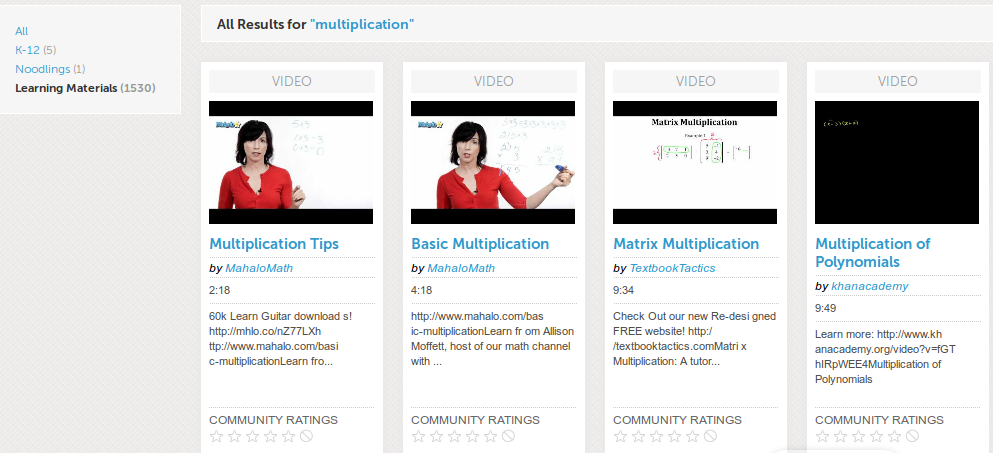Image resolution: width=993 pixels, height=453 pixels.
Task: Rate Multiplication of Polynomials five stars
Action: coord(895,436)
